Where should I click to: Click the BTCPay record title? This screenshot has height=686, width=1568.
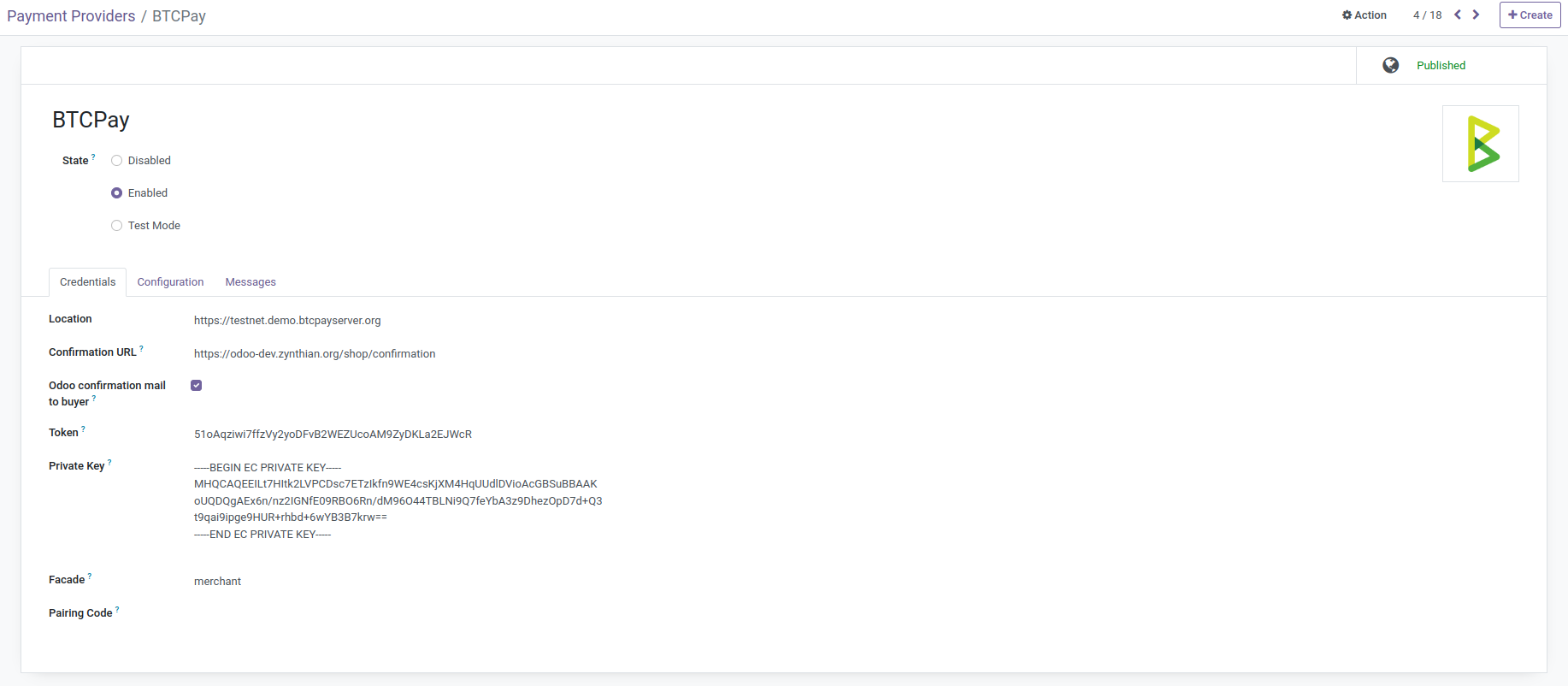pos(91,120)
